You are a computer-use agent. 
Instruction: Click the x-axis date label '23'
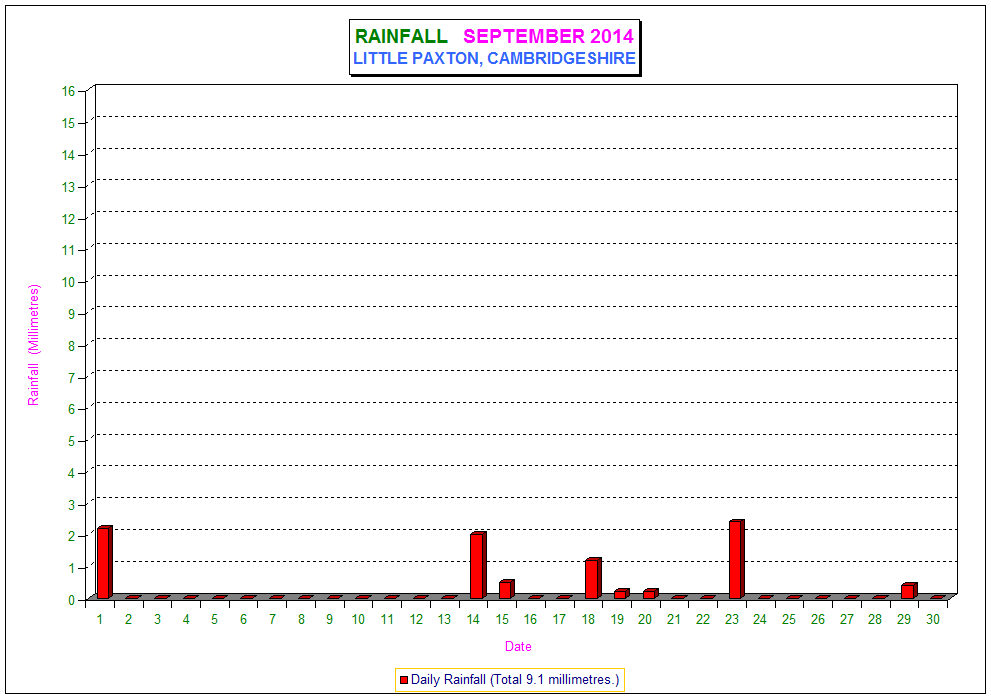point(732,620)
